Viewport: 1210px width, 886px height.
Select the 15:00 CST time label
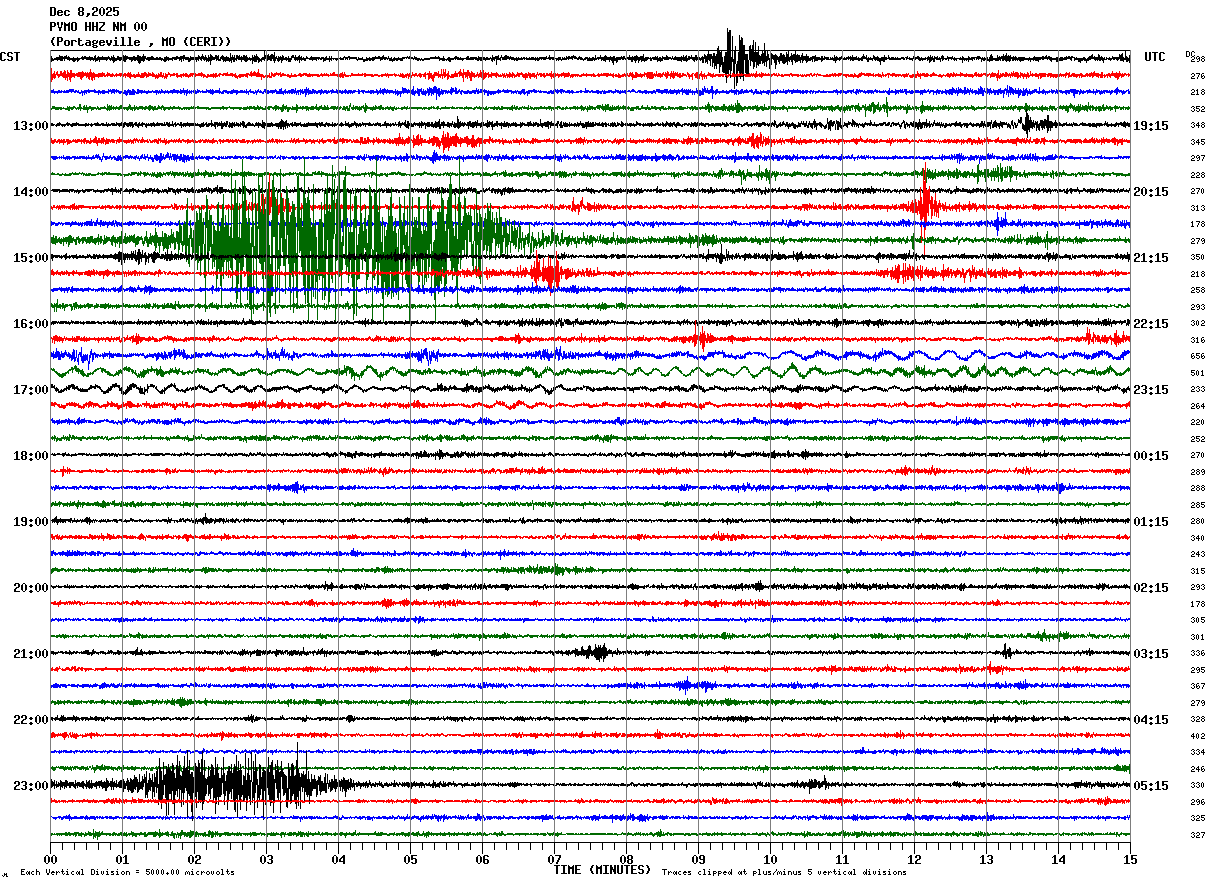click(x=30, y=258)
